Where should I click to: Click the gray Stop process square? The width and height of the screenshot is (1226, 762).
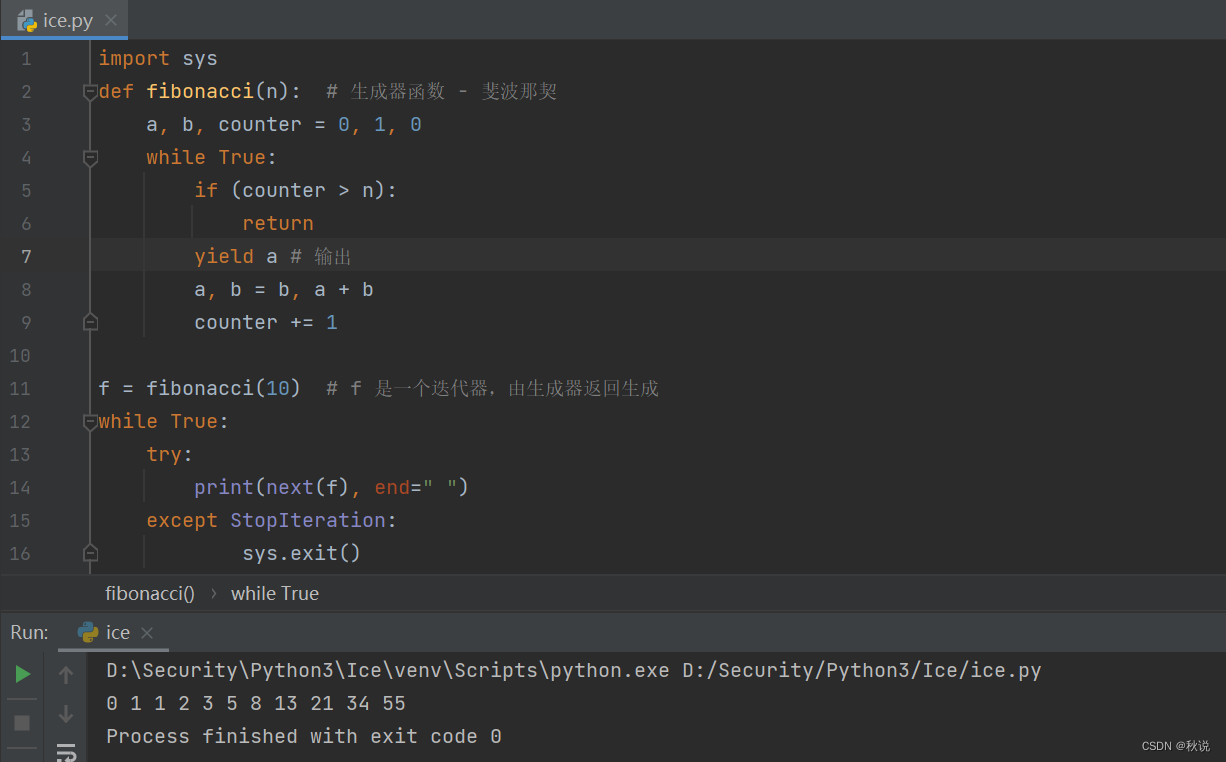click(x=22, y=722)
